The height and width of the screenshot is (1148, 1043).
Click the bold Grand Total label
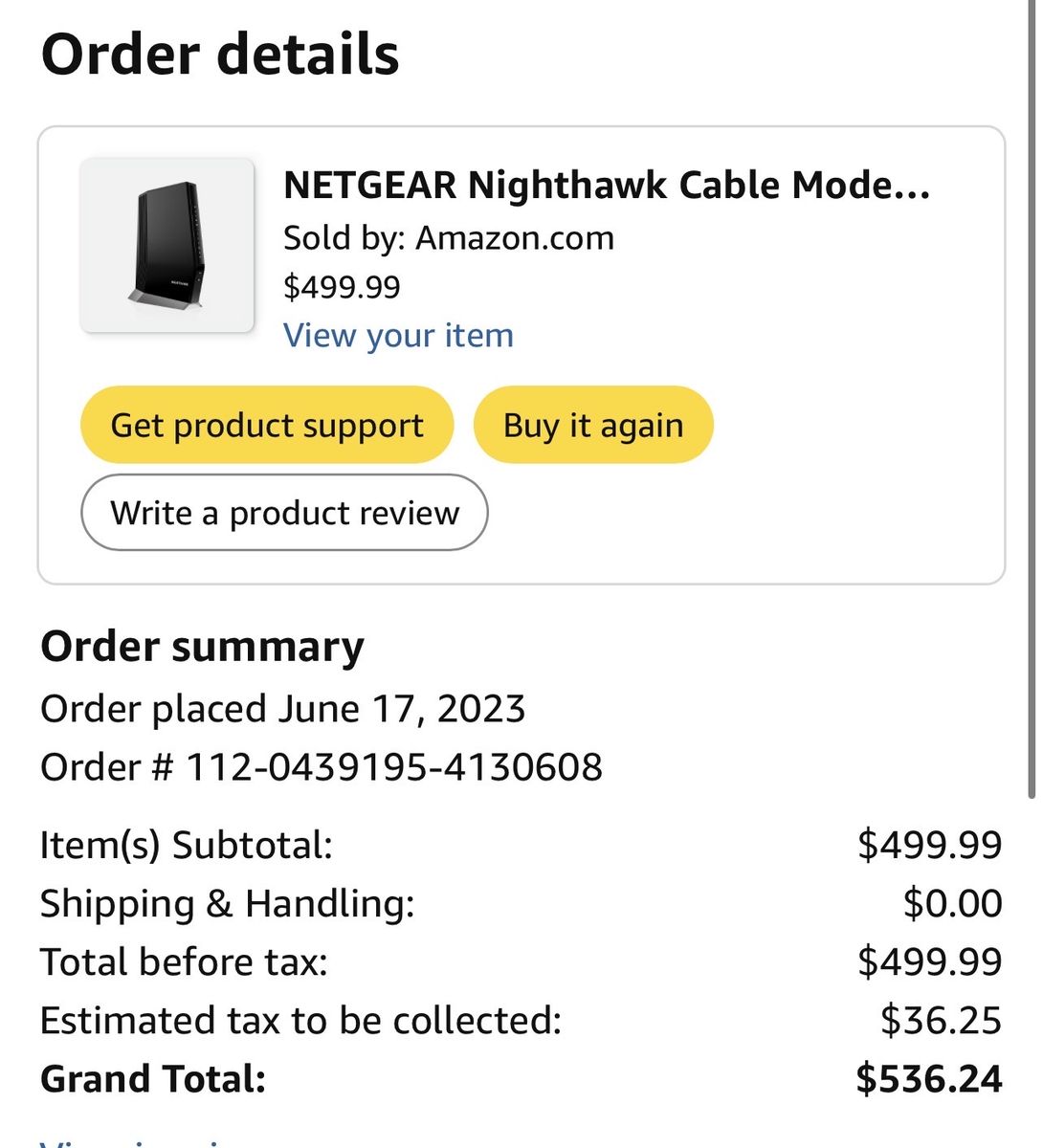click(x=153, y=1079)
